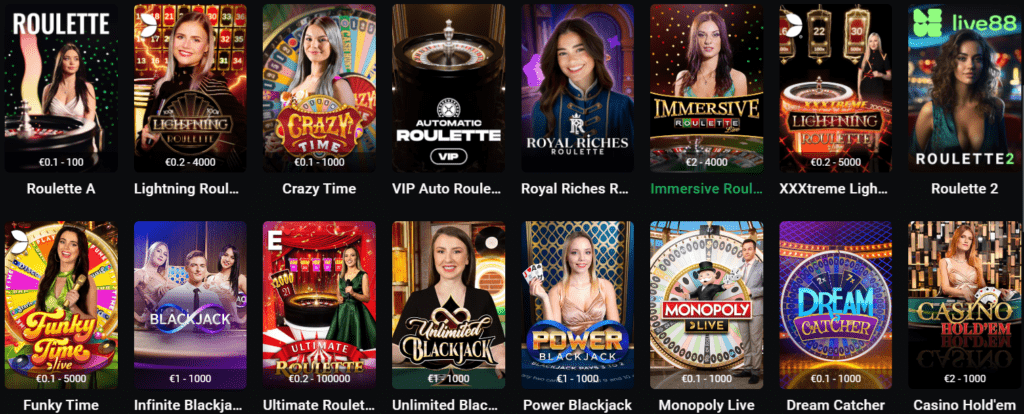Screen dimensions: 1024x414
Task: Open the Crazy Time game thumbnail
Action: [319, 88]
